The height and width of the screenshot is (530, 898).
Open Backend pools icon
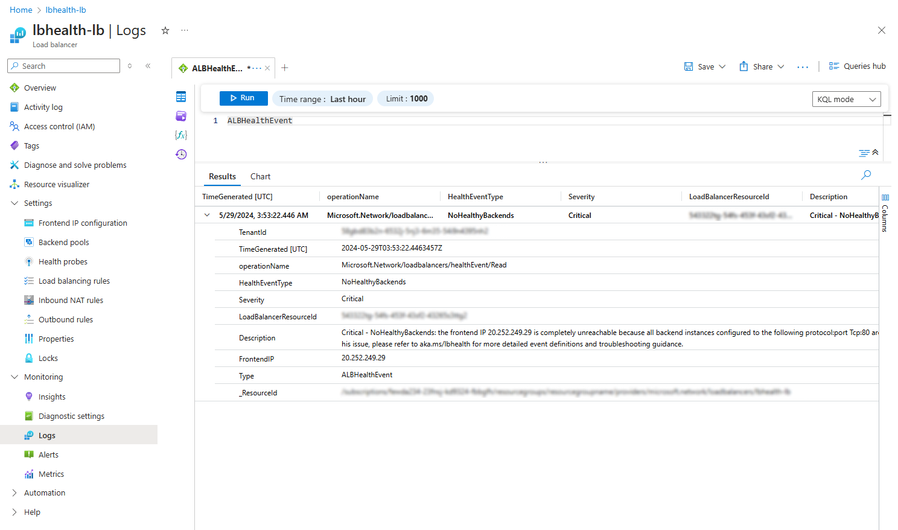tap(29, 242)
